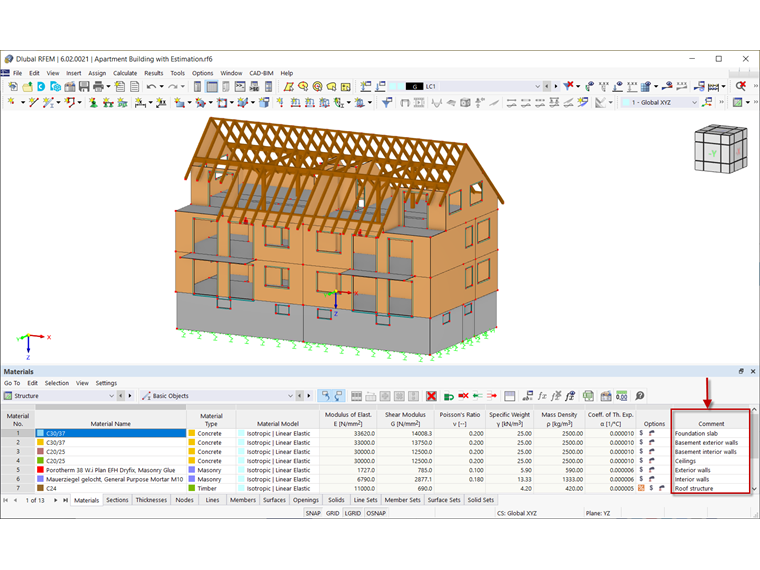Screen dimensions: 760x570
Task: Open the CAD-BIM menu
Action: click(x=261, y=73)
